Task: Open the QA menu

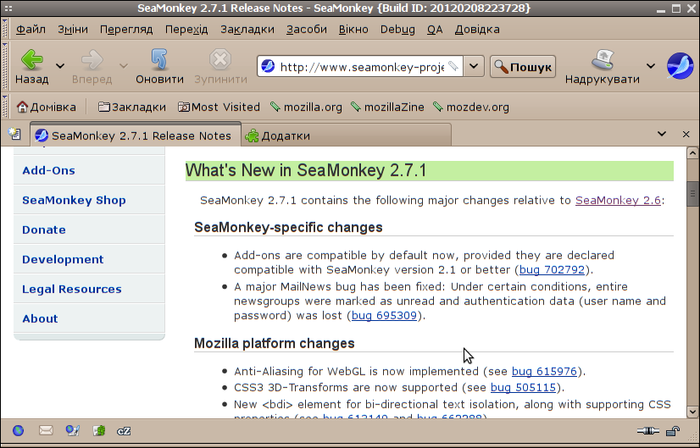Action: coord(435,29)
